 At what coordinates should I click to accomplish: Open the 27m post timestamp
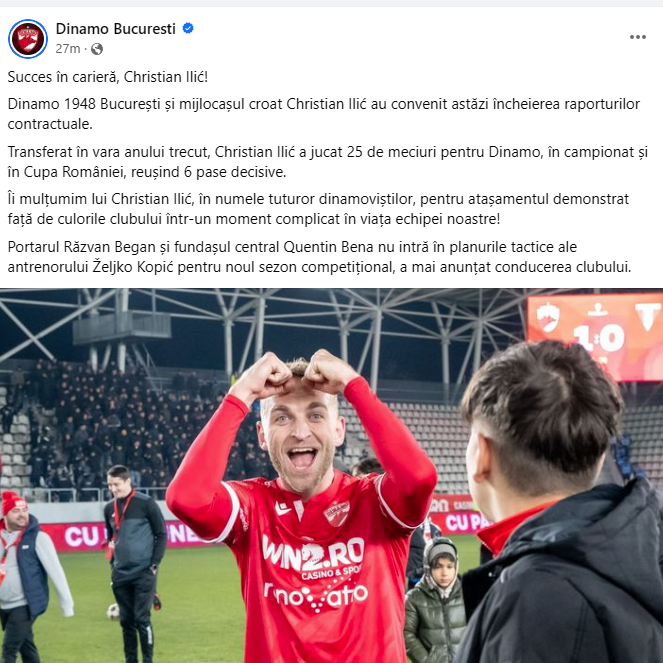pos(68,49)
